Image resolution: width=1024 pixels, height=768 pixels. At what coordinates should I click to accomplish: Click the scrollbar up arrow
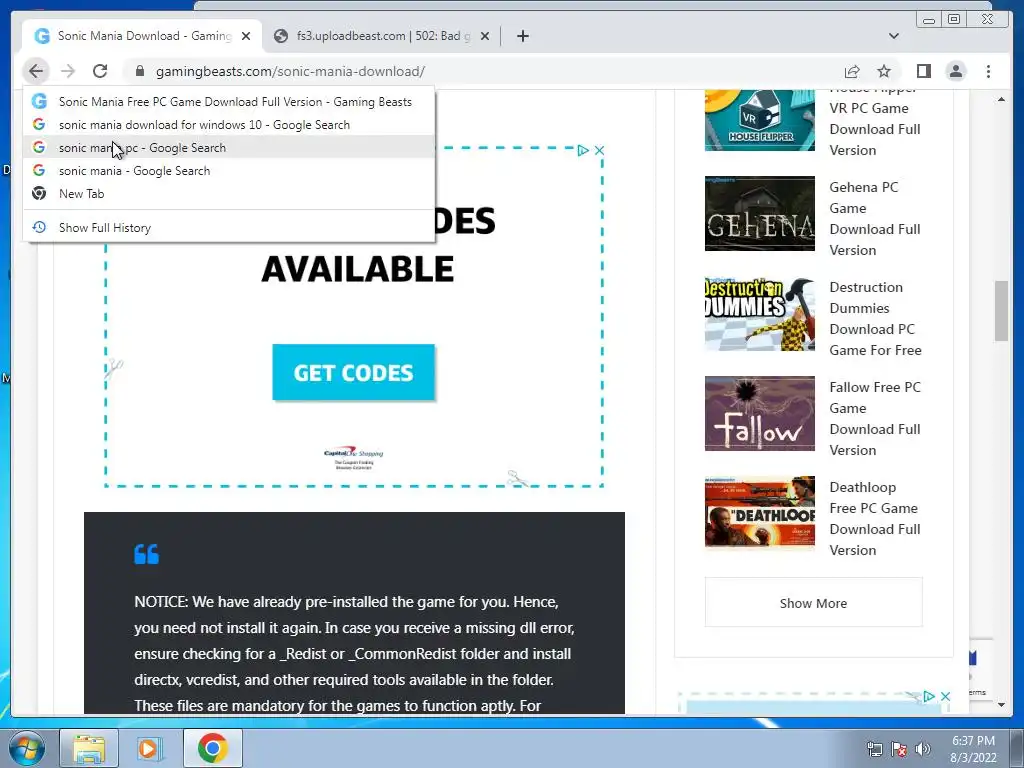pyautogui.click(x=1001, y=99)
